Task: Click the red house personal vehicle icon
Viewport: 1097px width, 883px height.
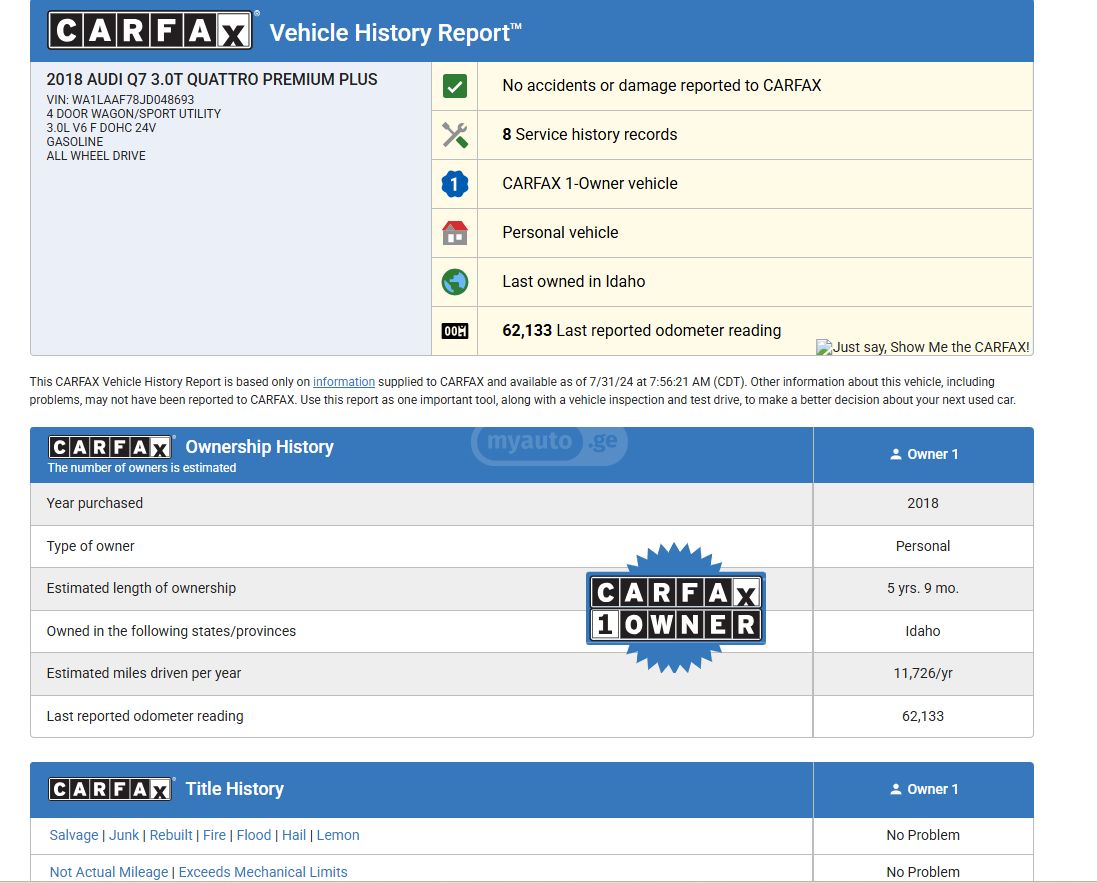Action: pos(455,233)
